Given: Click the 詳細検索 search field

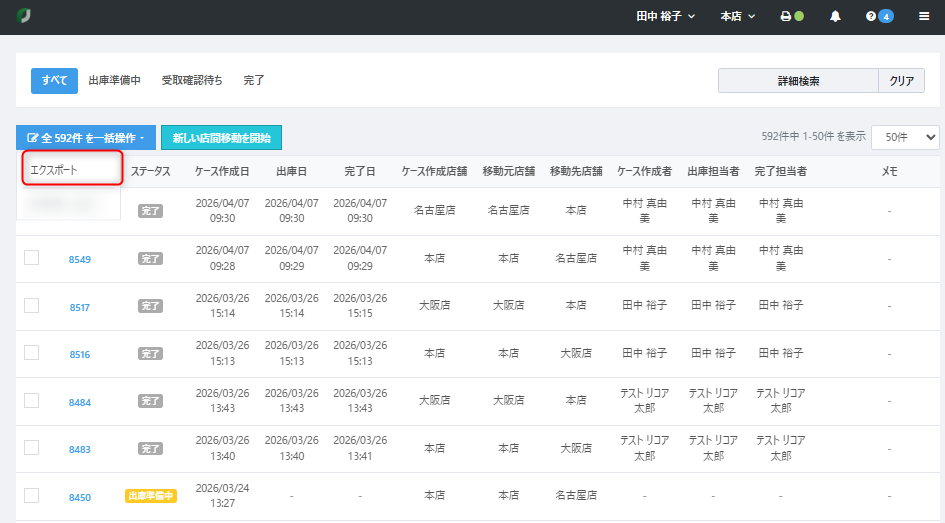Looking at the screenshot, I should tap(797, 81).
